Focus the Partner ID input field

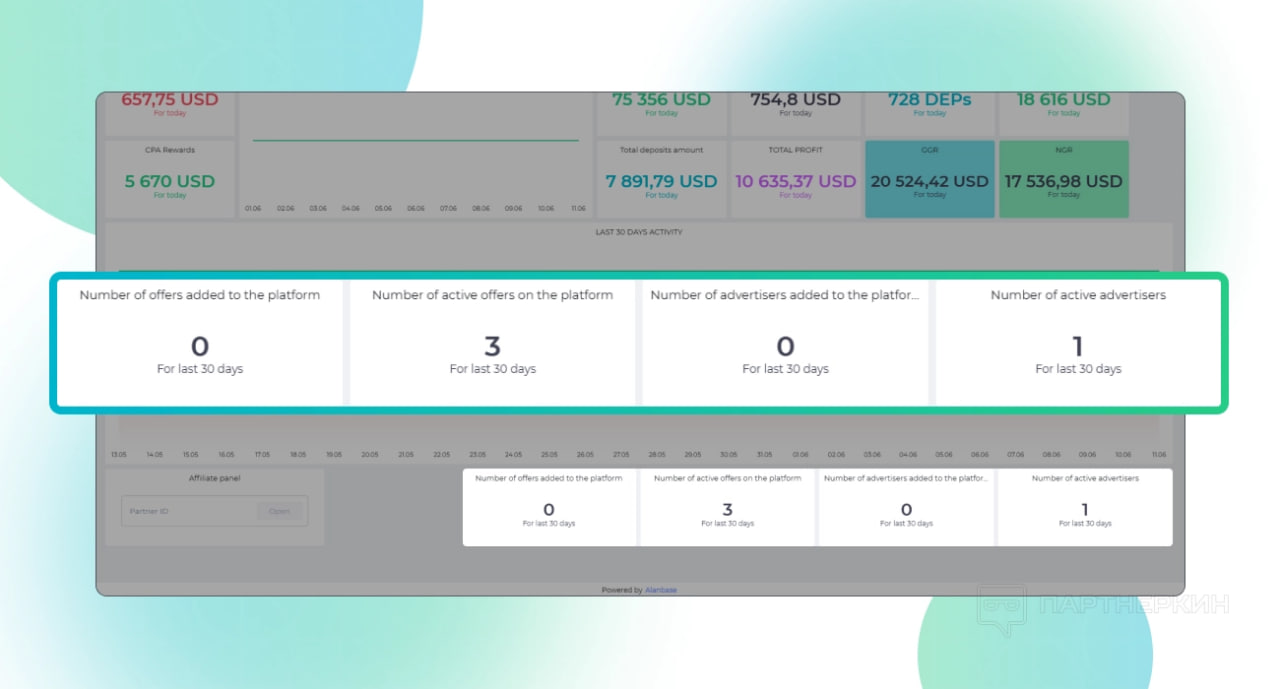point(188,511)
